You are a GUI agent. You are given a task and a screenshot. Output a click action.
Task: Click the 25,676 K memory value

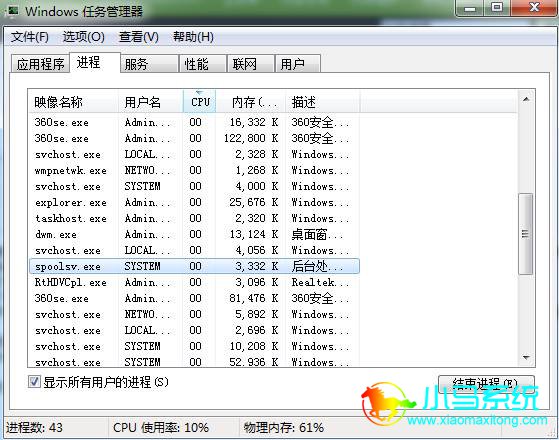pos(254,203)
